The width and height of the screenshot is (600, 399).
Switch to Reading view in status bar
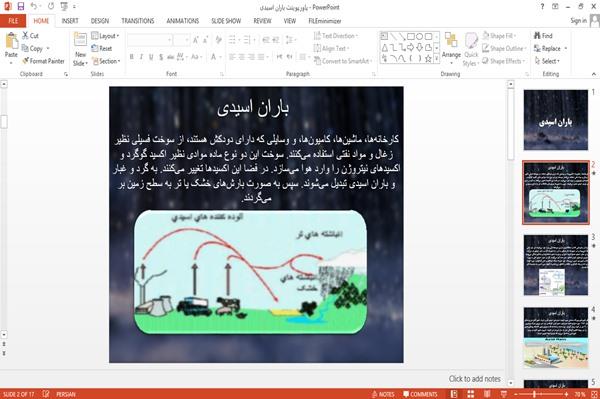487,394
